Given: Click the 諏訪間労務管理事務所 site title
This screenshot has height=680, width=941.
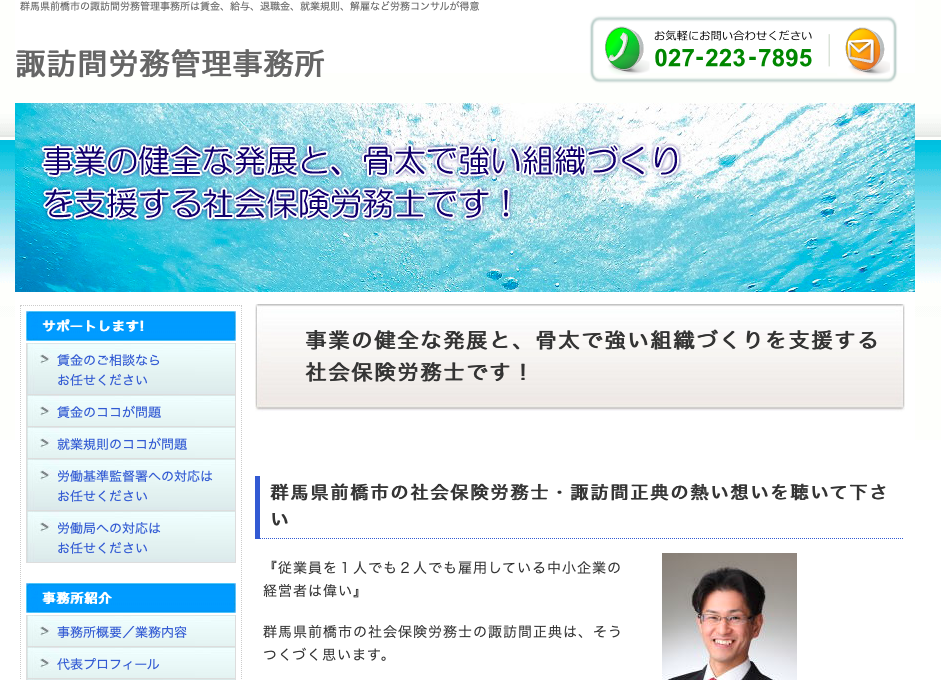Looking at the screenshot, I should [170, 64].
